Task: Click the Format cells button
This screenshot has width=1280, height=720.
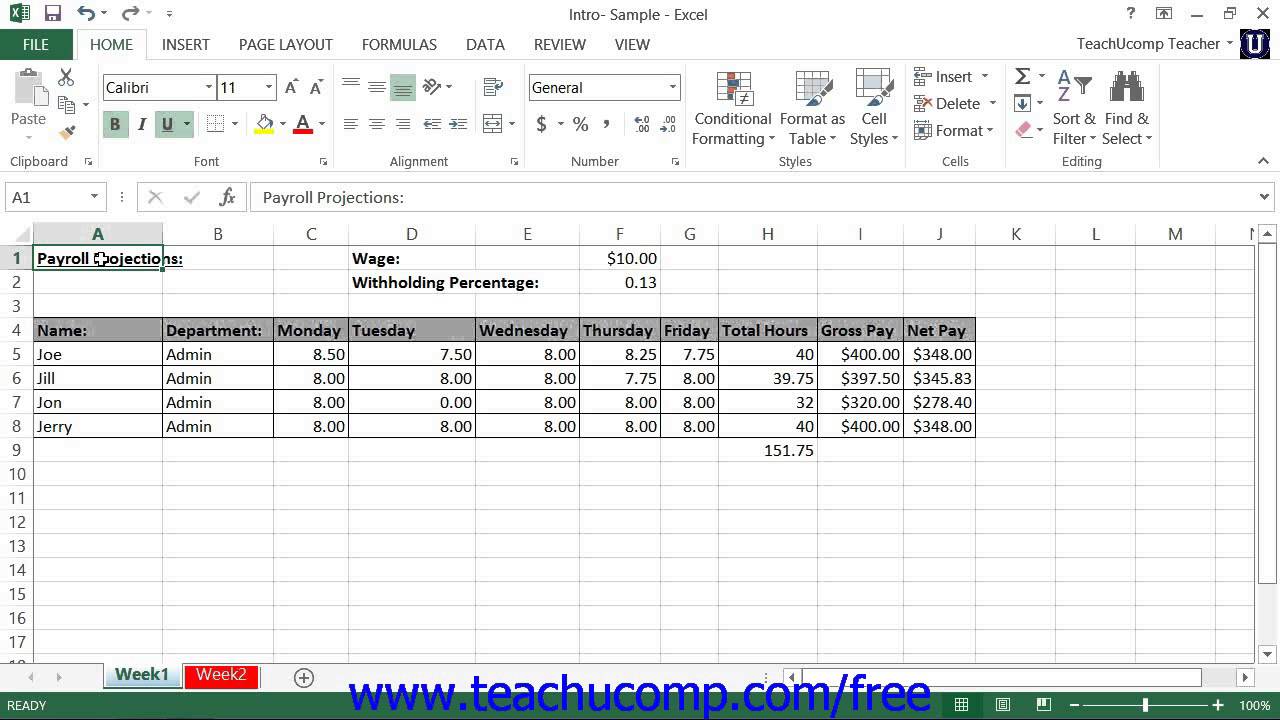Action: point(954,131)
